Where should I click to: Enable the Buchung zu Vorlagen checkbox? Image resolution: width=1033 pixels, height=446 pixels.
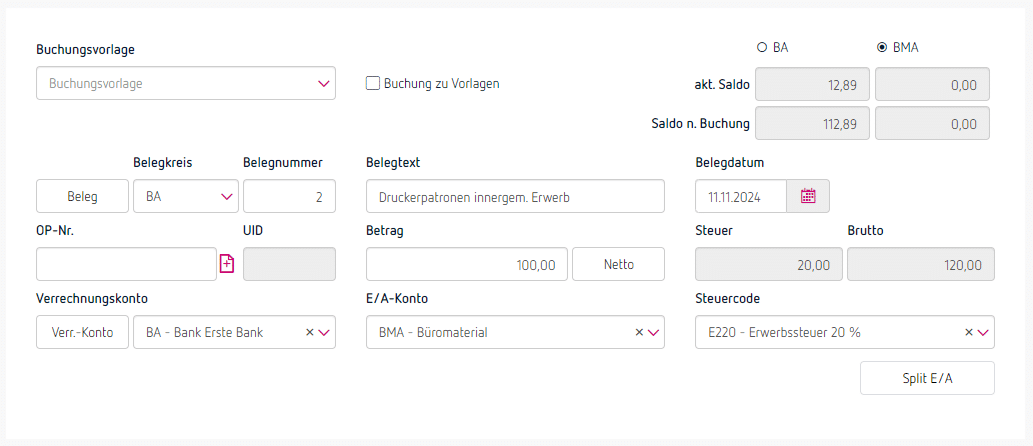[373, 84]
